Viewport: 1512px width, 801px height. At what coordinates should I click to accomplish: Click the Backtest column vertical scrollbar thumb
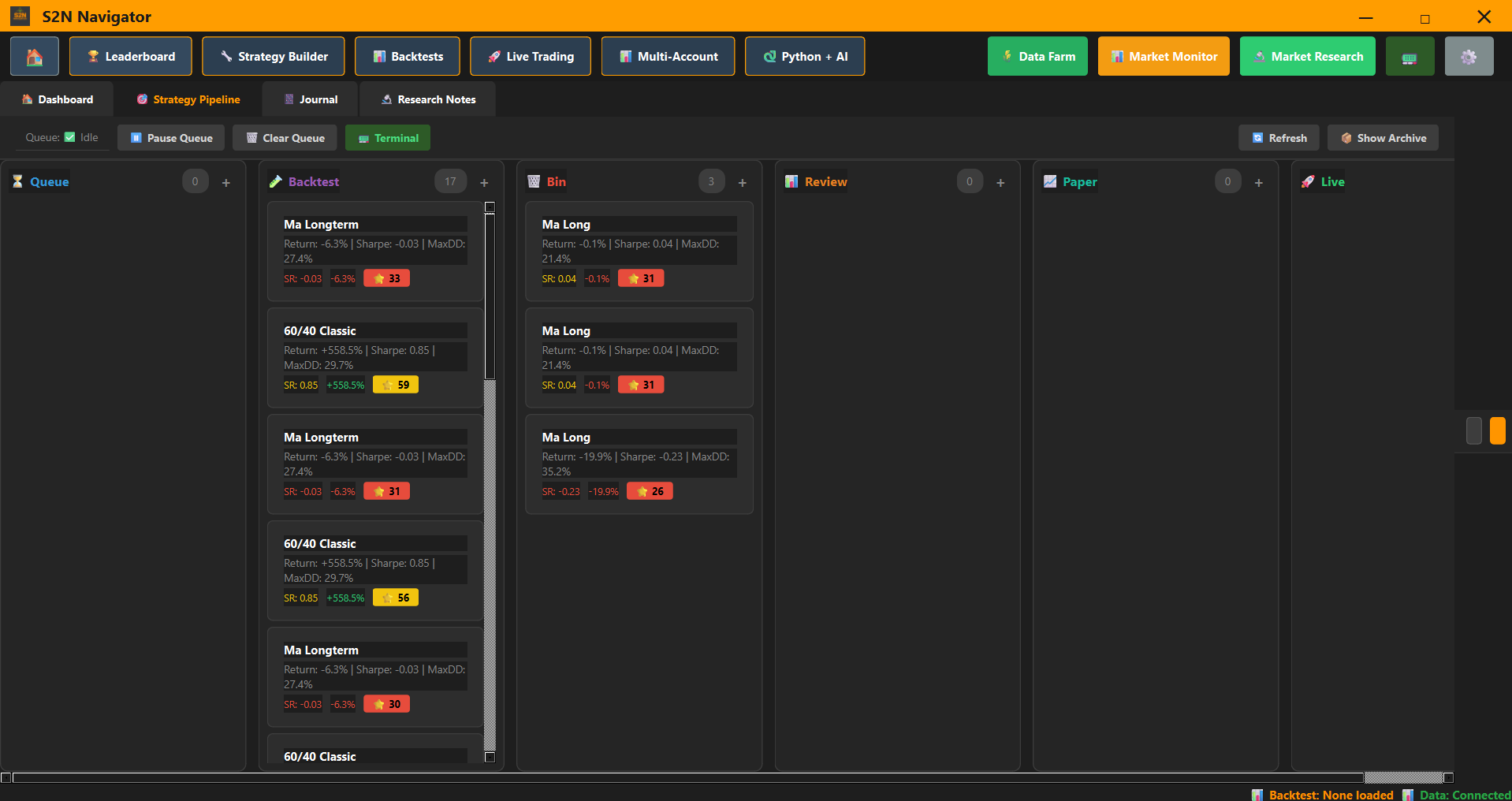tap(490, 296)
